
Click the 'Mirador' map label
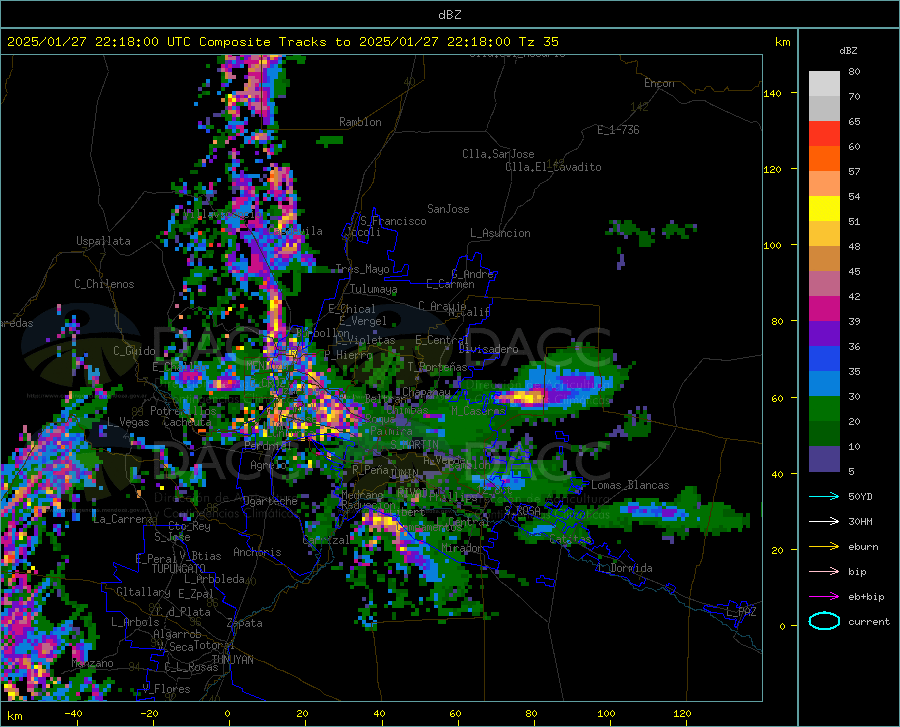[x=463, y=549]
